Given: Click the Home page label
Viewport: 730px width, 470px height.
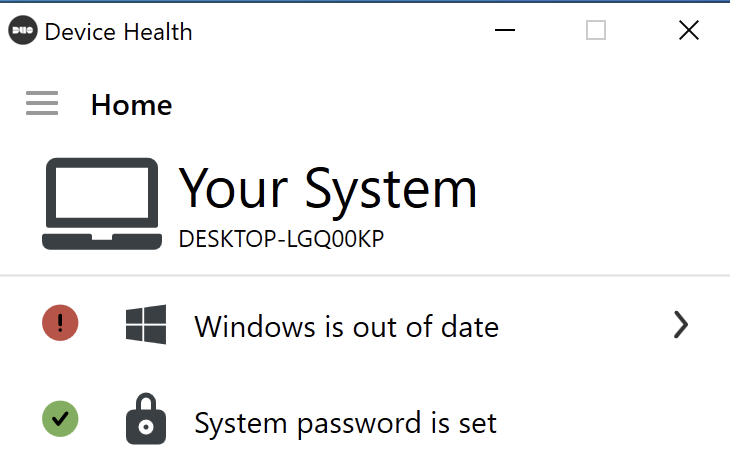Looking at the screenshot, I should (131, 104).
